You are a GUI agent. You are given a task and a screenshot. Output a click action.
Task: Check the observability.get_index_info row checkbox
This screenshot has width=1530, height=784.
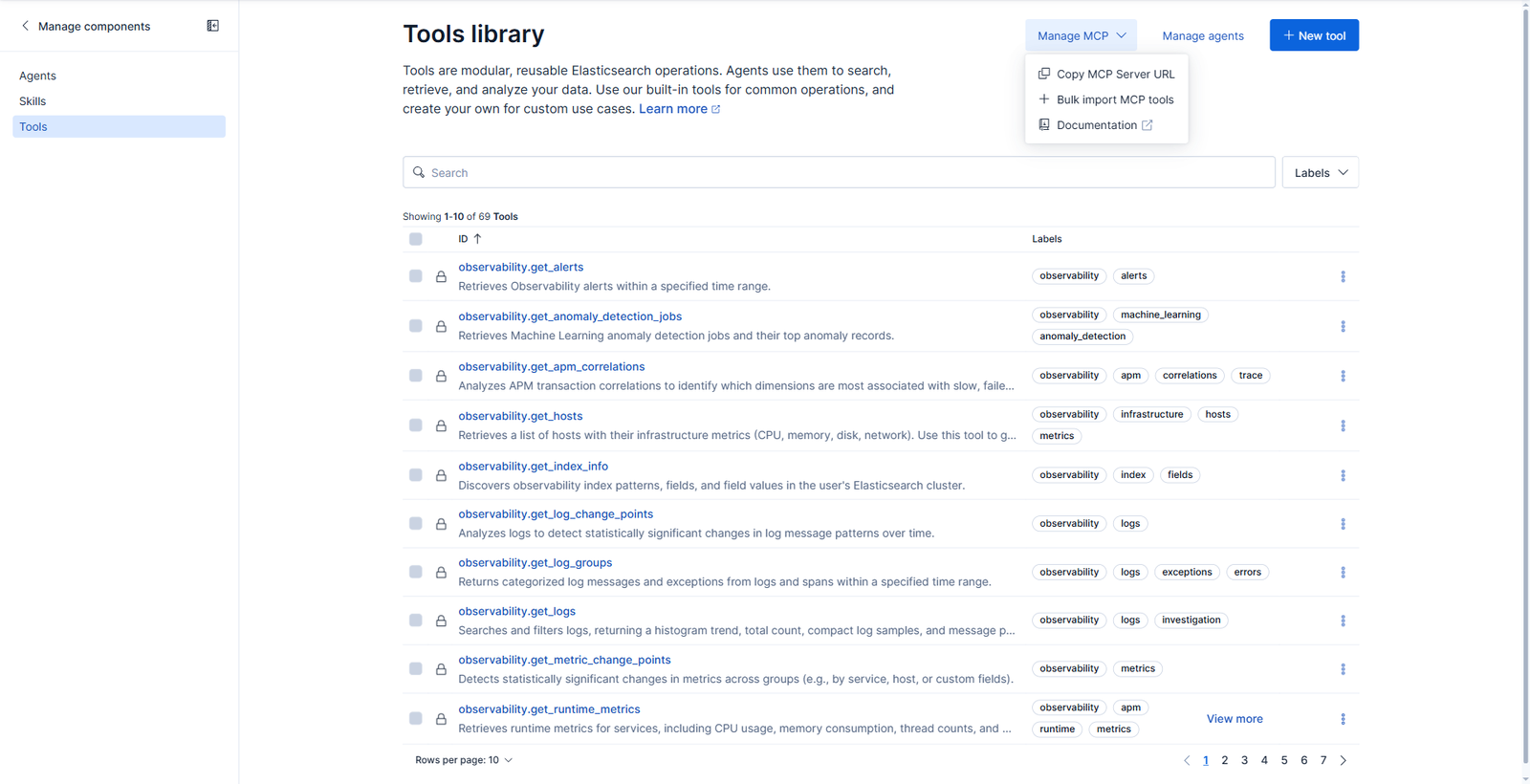[x=415, y=474]
